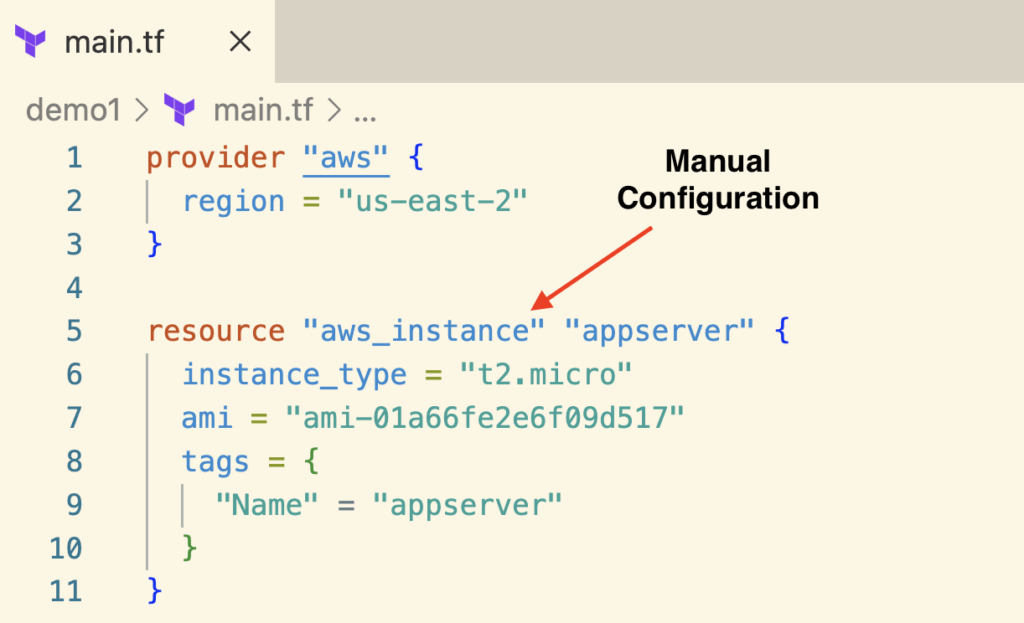Click the "region" attribute

pyautogui.click(x=233, y=202)
